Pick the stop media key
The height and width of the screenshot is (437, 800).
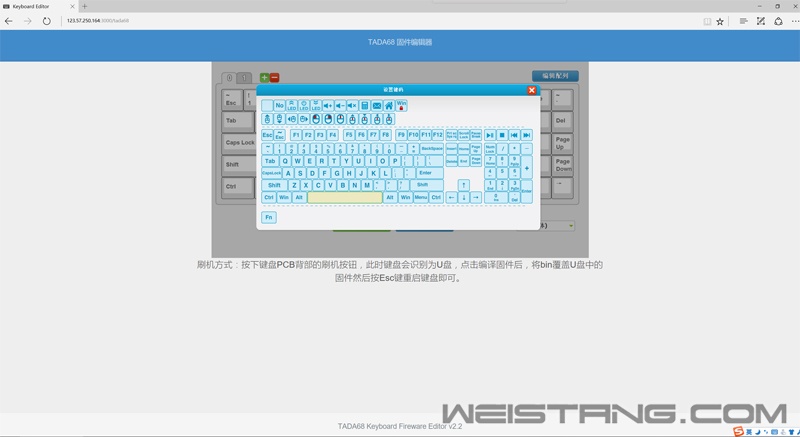click(502, 135)
